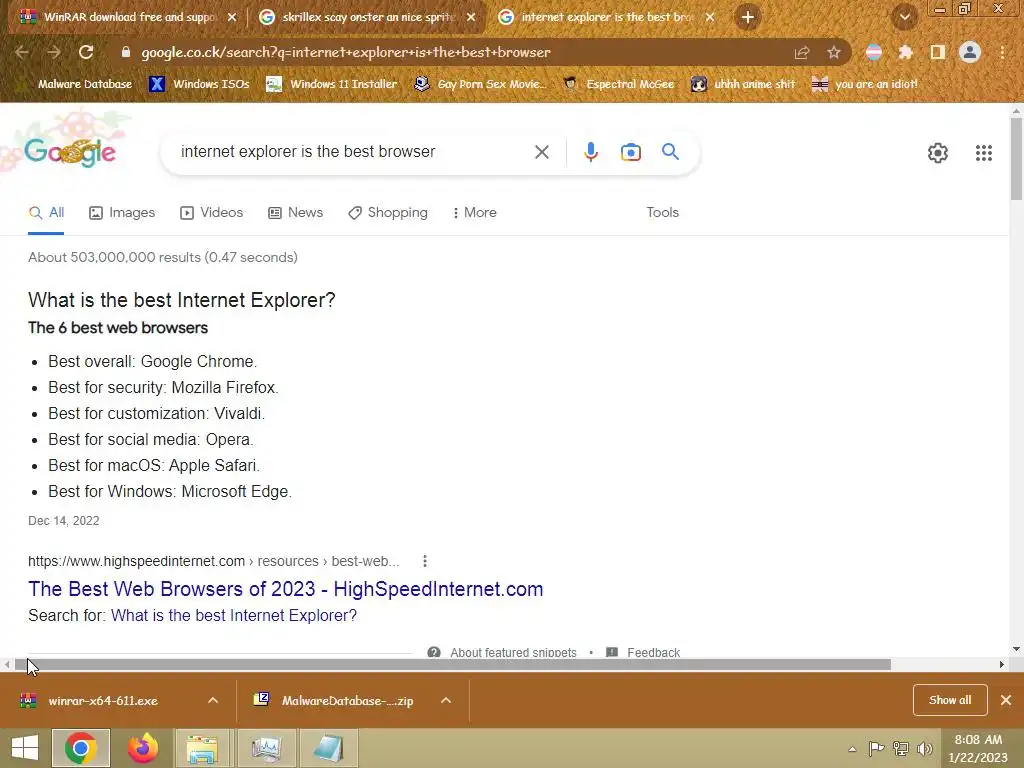Open the Extensions puzzle icon

tap(905, 52)
